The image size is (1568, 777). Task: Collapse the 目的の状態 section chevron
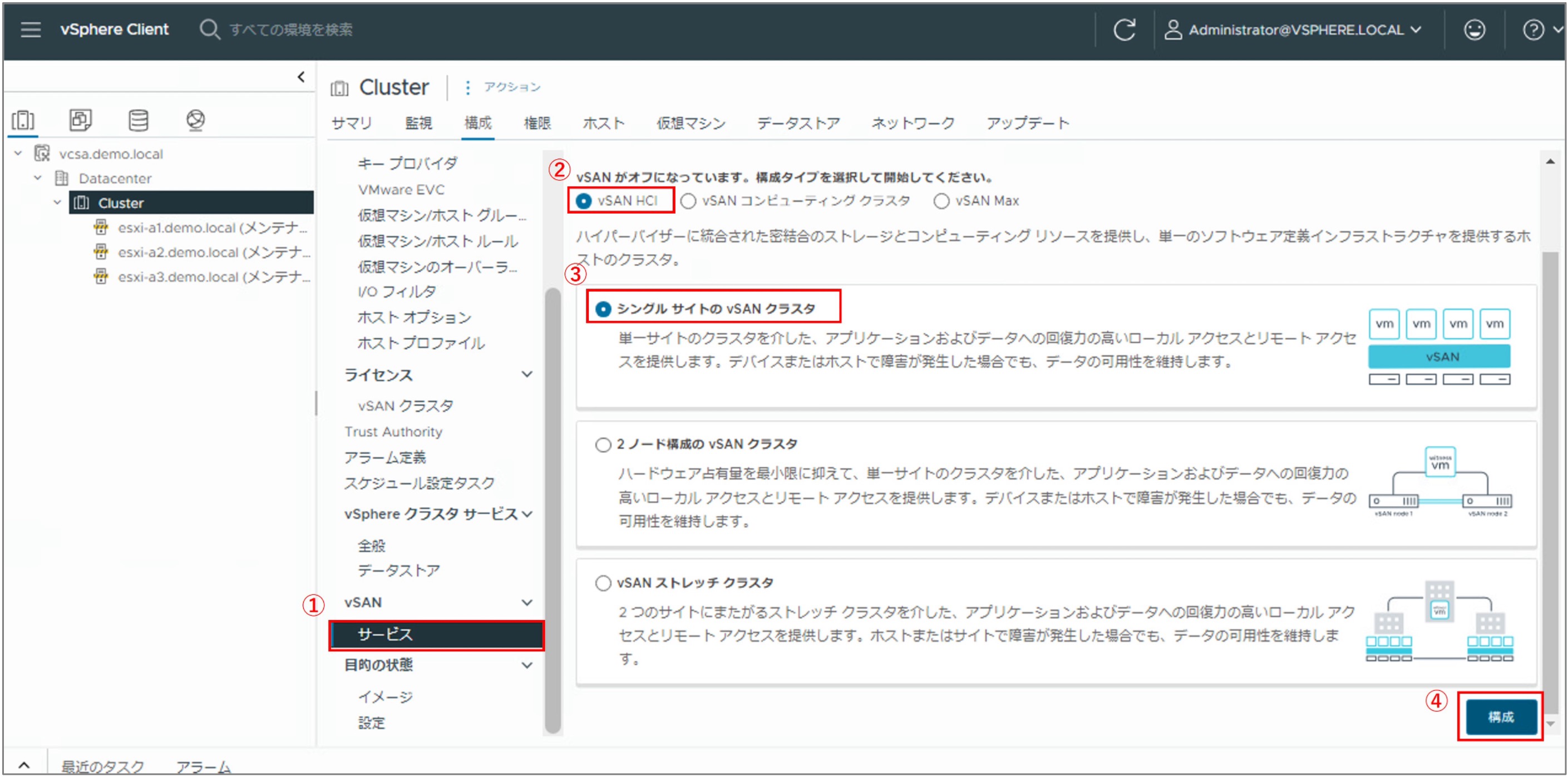[x=527, y=665]
